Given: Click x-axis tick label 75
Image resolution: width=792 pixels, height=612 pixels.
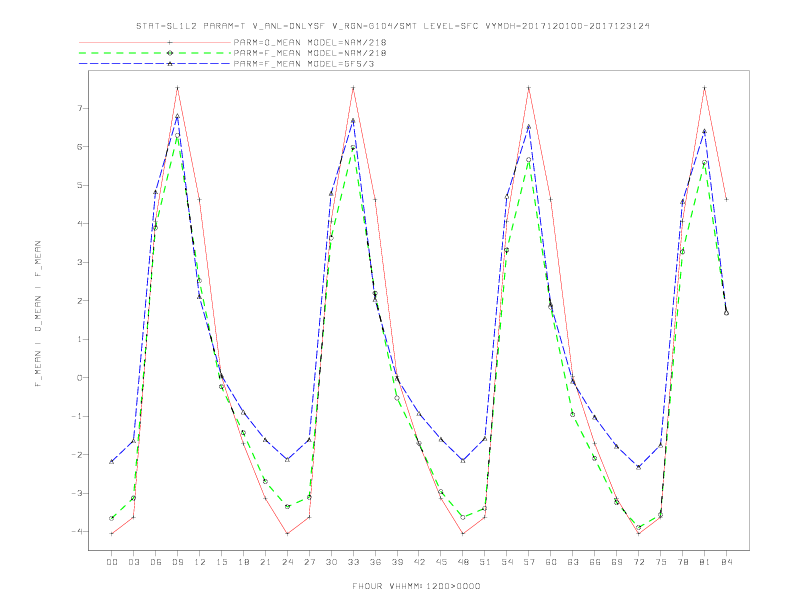Looking at the screenshot, I should [x=661, y=562].
